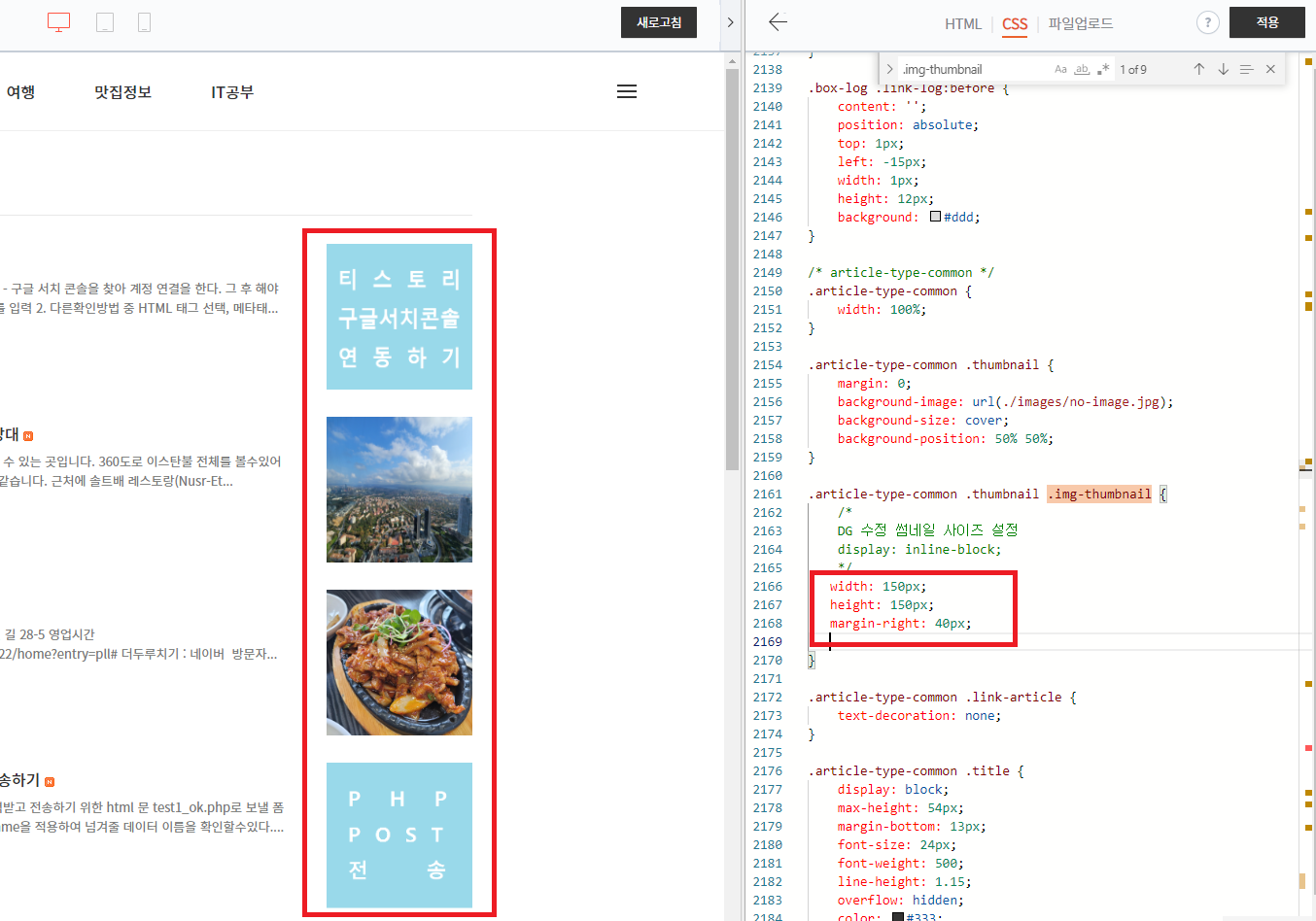Toggle Use Regular Expression in find widget
The height and width of the screenshot is (921, 1316).
click(1103, 69)
